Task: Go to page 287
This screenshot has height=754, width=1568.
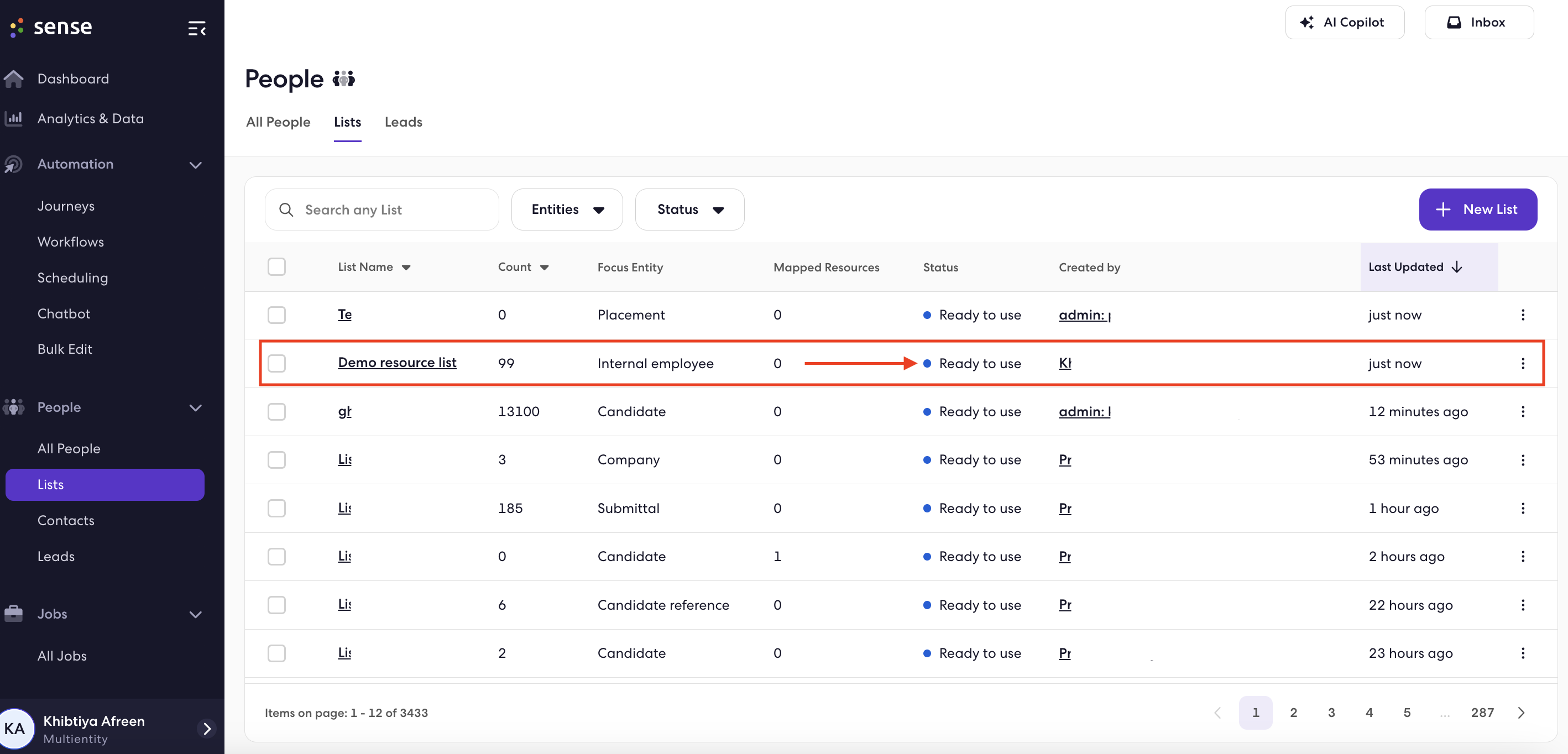Action: [x=1482, y=713]
